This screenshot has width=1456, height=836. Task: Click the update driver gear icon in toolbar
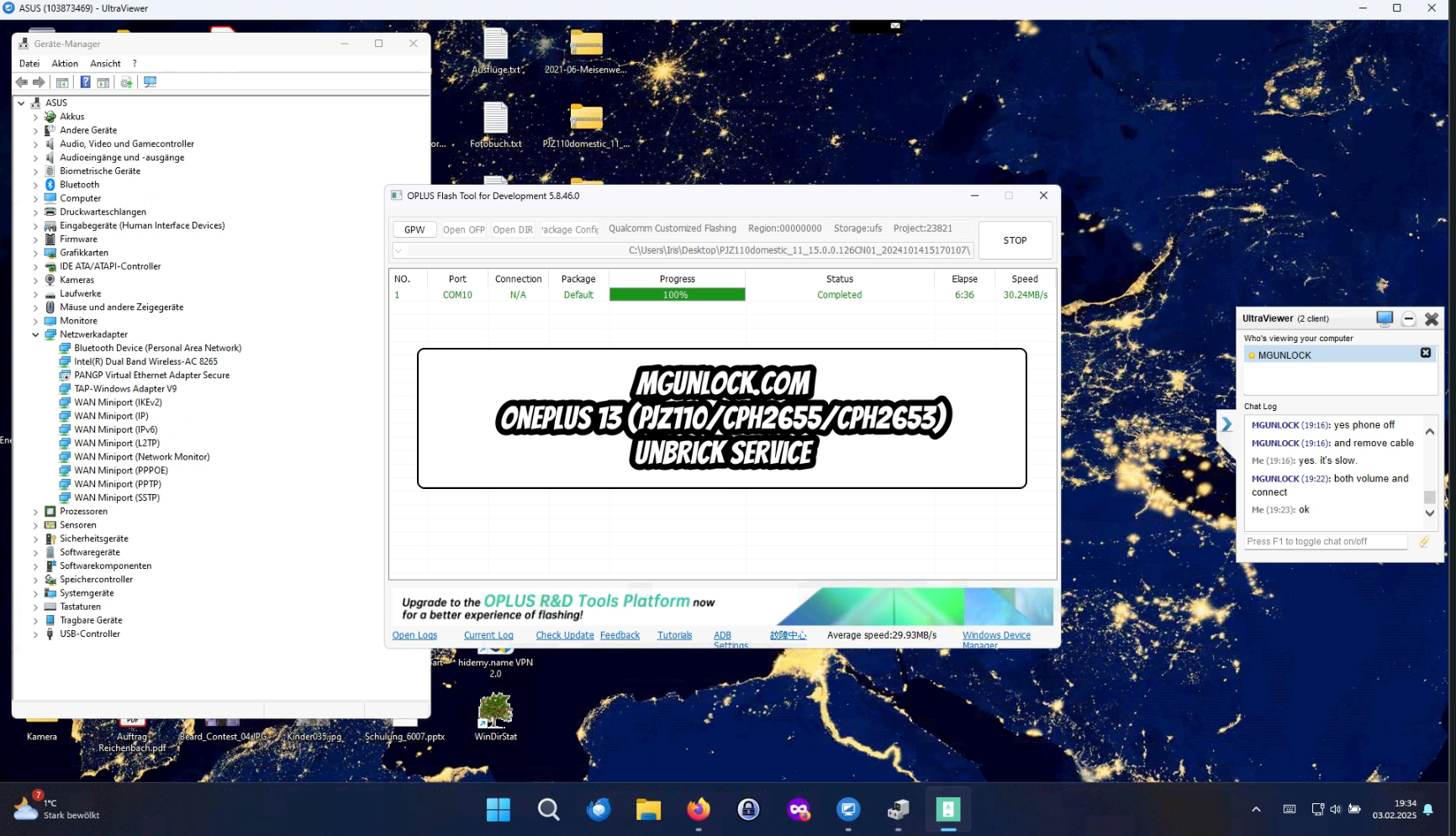[126, 82]
